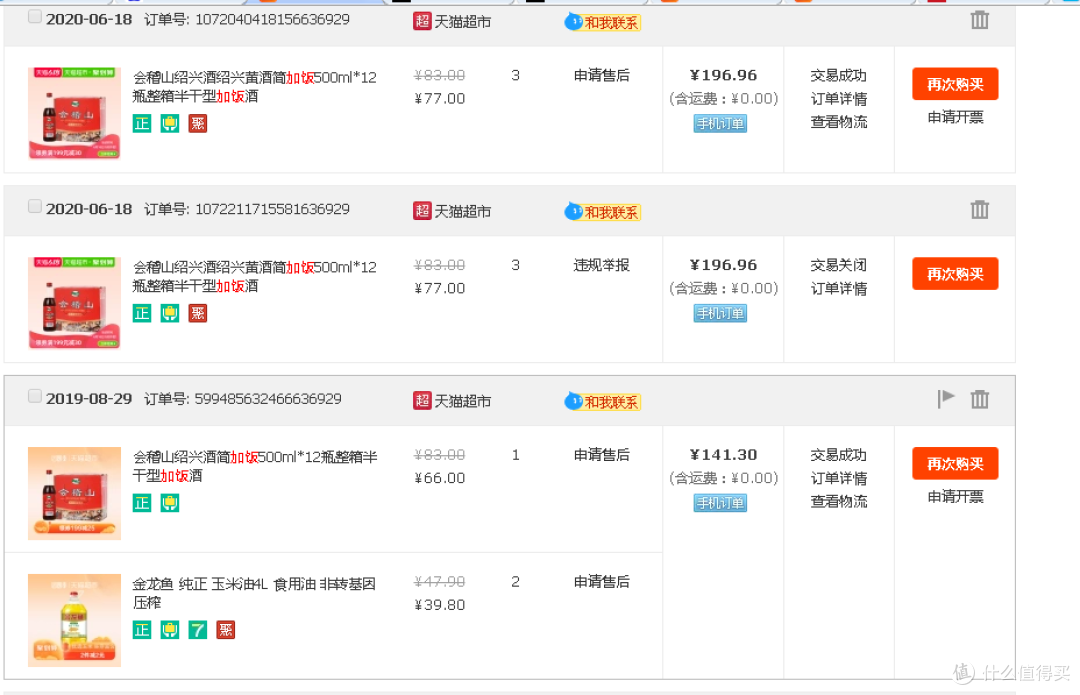Image resolution: width=1080 pixels, height=695 pixels.
Task: Click 申请开票 for ¥141.30 order
Action: coord(955,497)
